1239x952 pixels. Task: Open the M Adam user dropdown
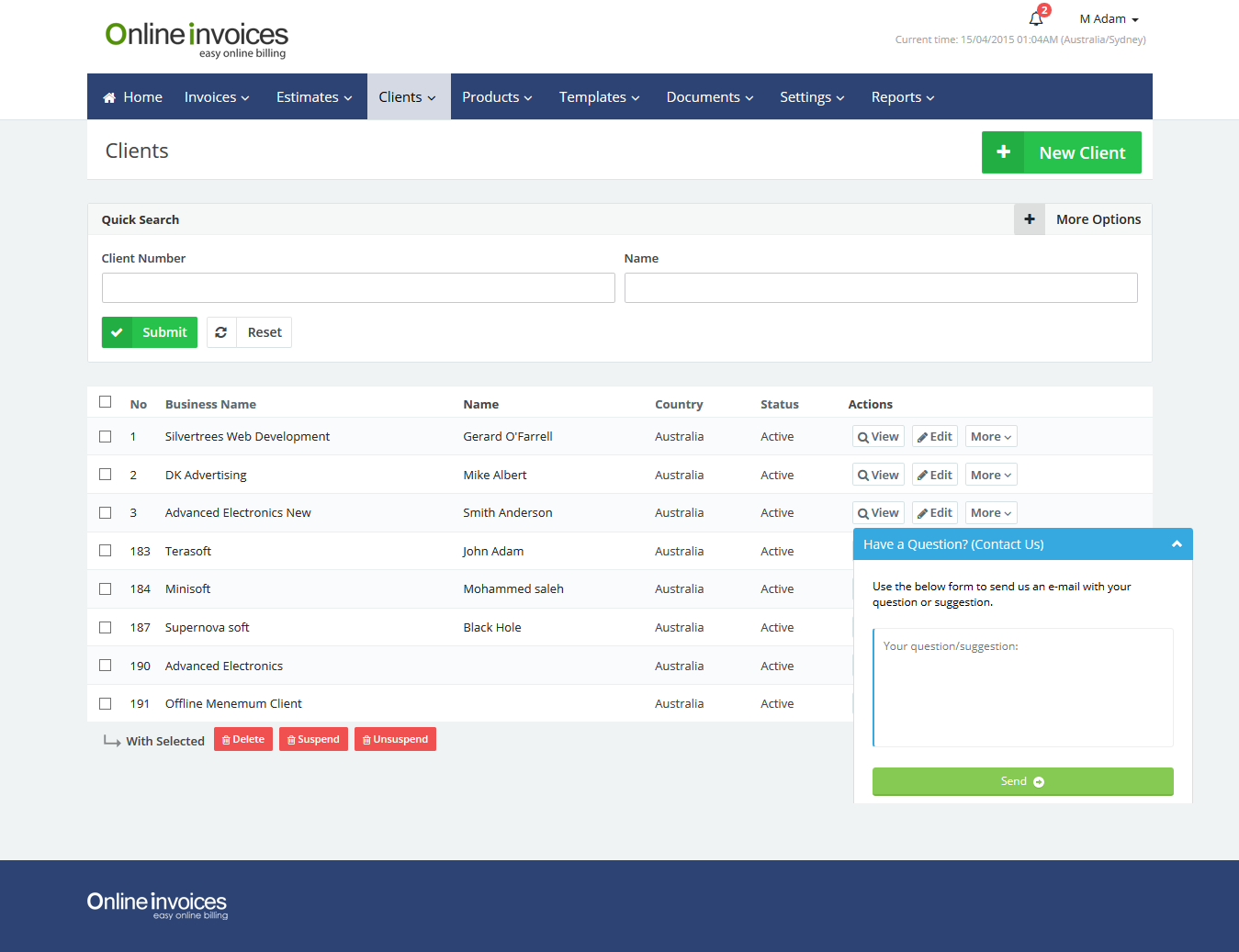(1109, 19)
